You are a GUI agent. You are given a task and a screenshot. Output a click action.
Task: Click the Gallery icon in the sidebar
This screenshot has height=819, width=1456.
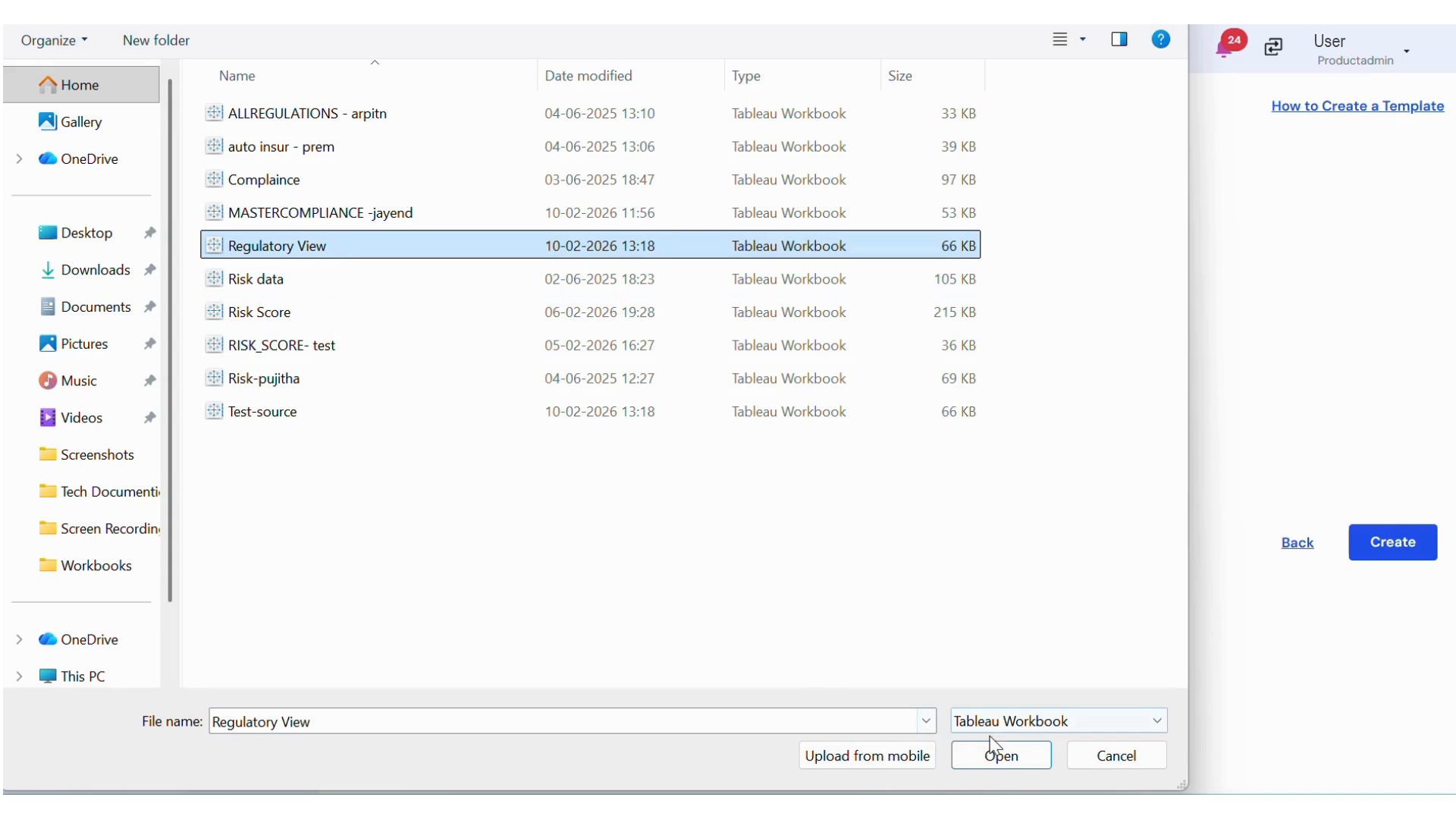tap(48, 121)
